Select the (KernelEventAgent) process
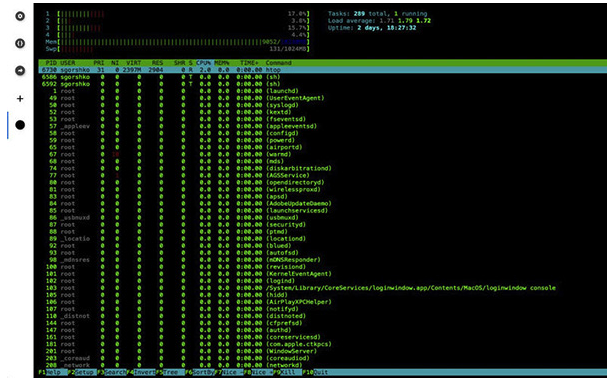Image resolution: width=607 pixels, height=382 pixels. pos(322,274)
